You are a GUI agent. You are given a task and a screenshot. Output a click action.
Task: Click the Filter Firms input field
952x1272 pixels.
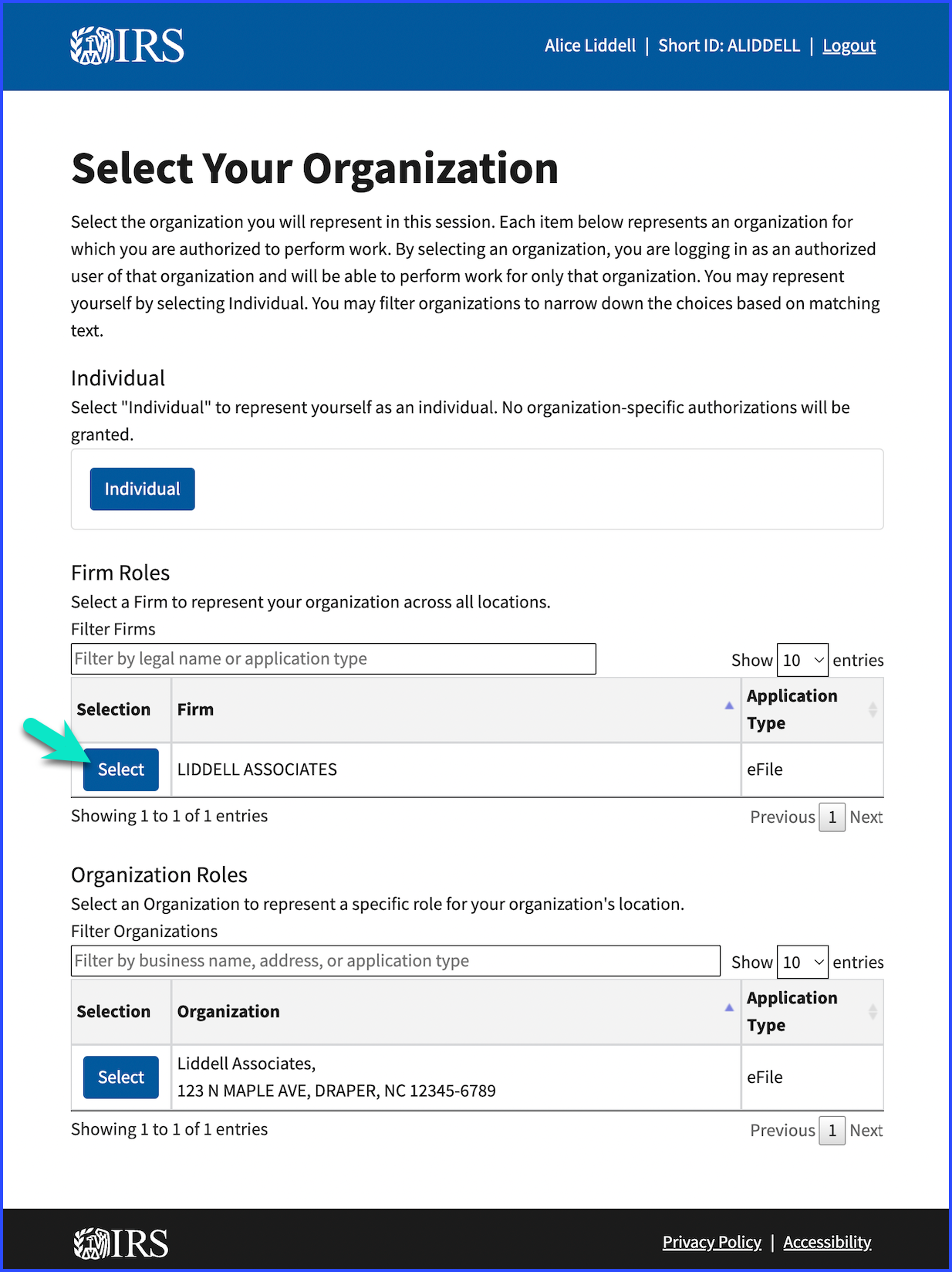click(x=332, y=658)
